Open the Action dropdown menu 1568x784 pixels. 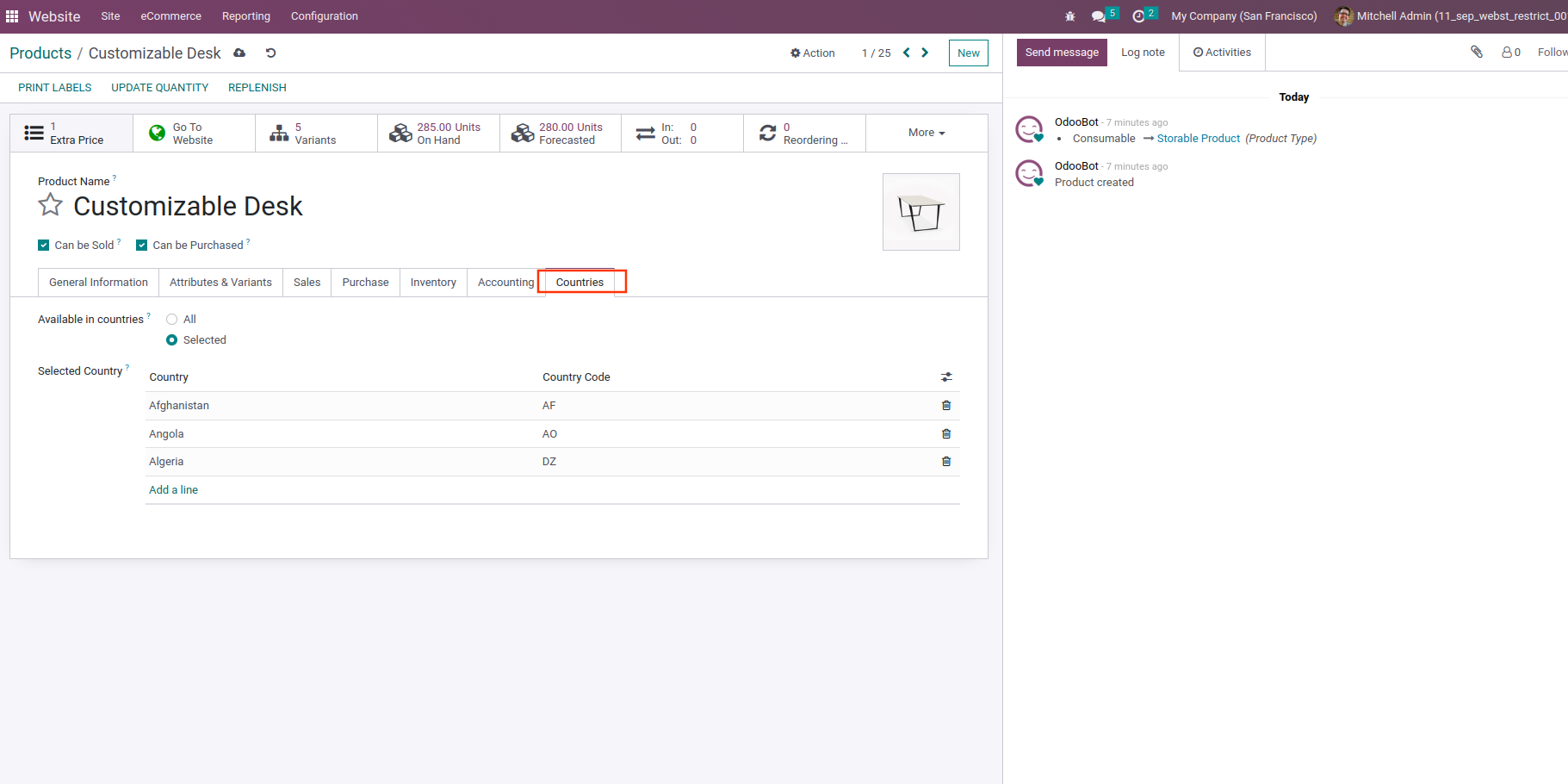point(813,53)
